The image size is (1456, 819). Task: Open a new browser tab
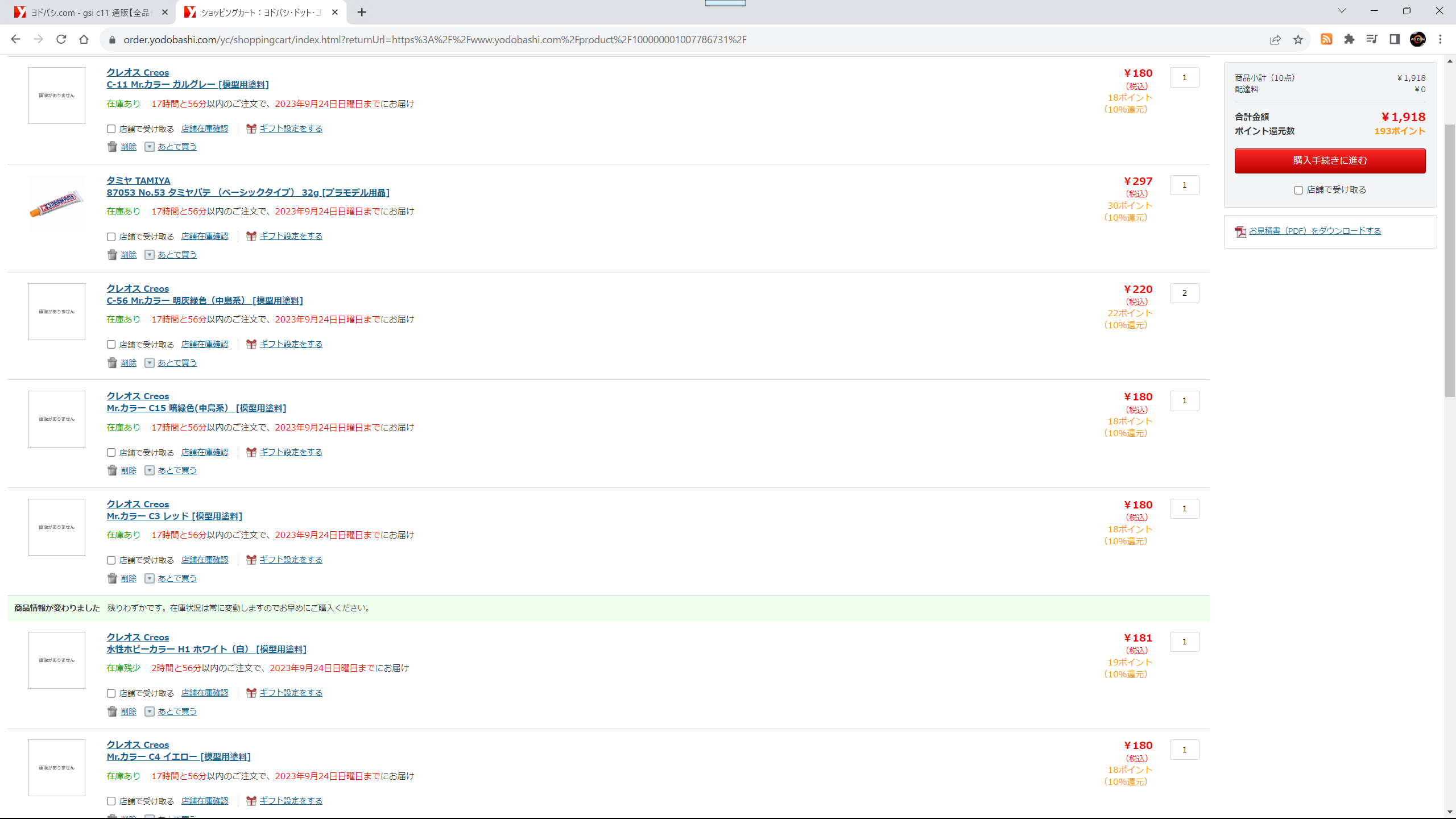pos(362,12)
